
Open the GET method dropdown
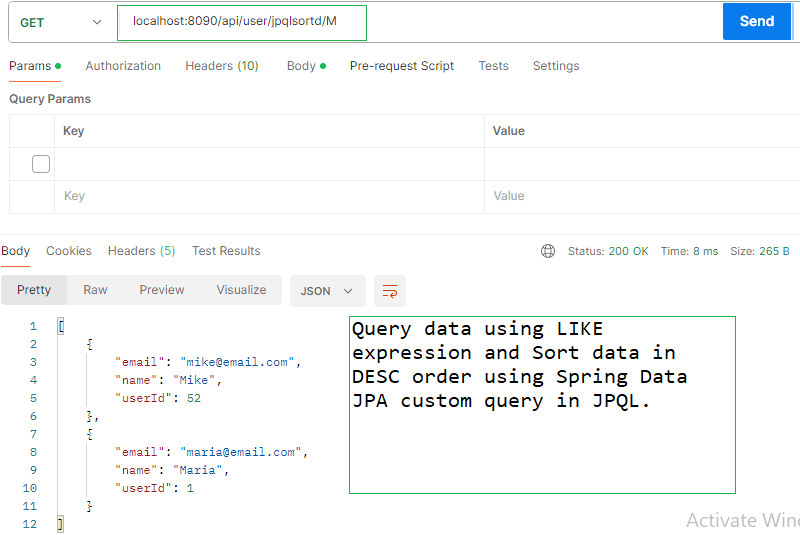tap(60, 22)
